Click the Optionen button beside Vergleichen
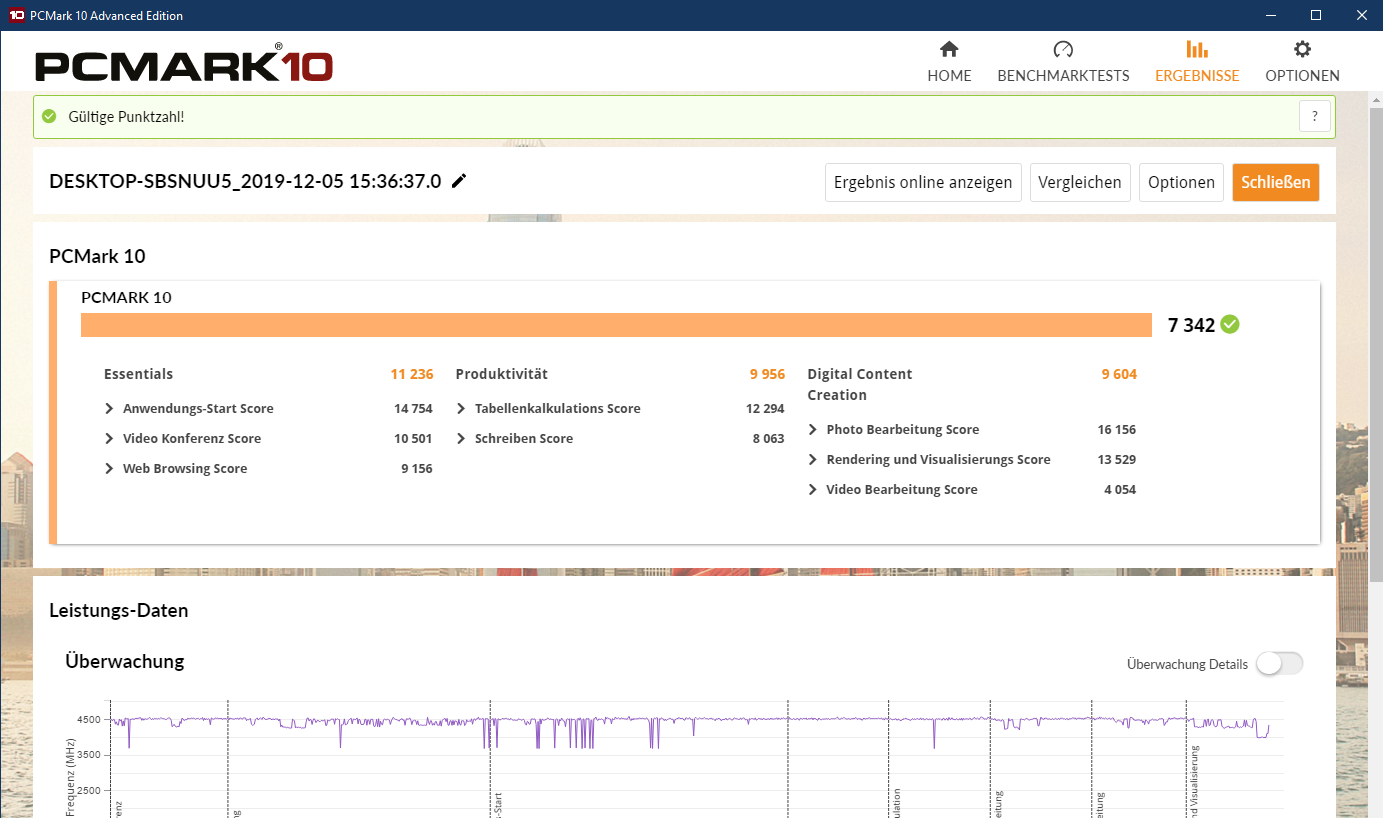This screenshot has width=1383, height=818. click(1181, 182)
